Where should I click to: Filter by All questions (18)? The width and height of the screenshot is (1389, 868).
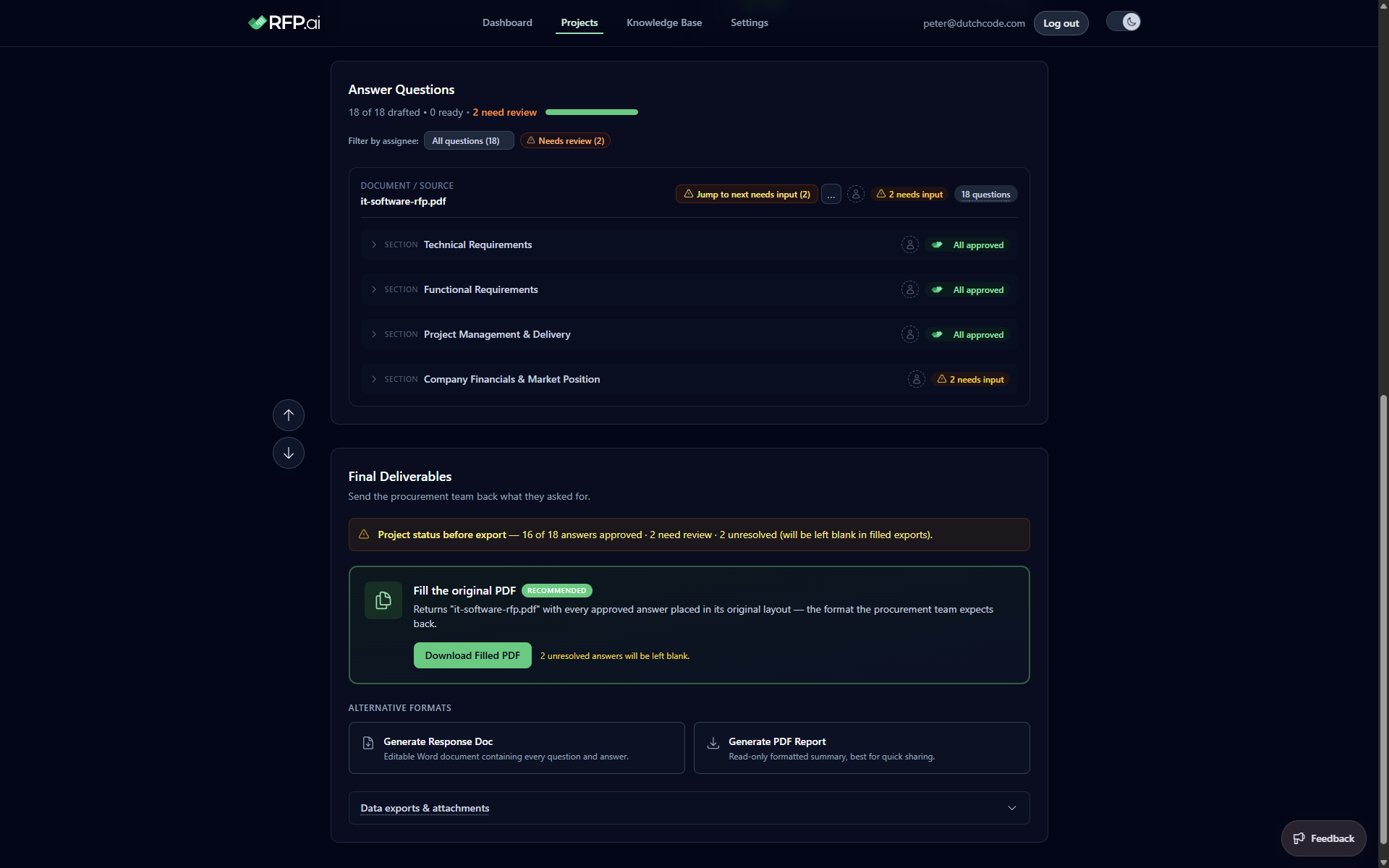tap(469, 140)
